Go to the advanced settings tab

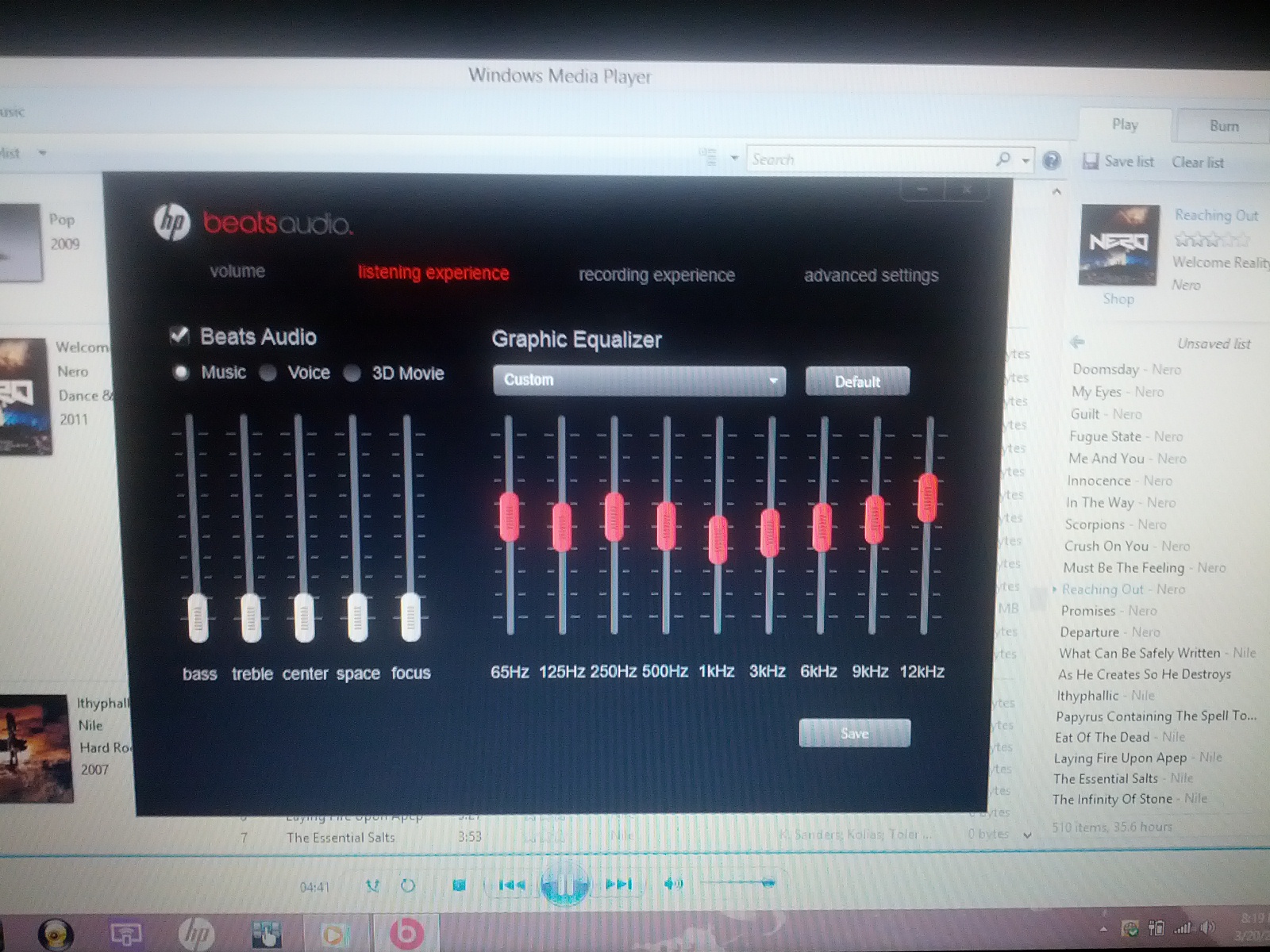[871, 276]
